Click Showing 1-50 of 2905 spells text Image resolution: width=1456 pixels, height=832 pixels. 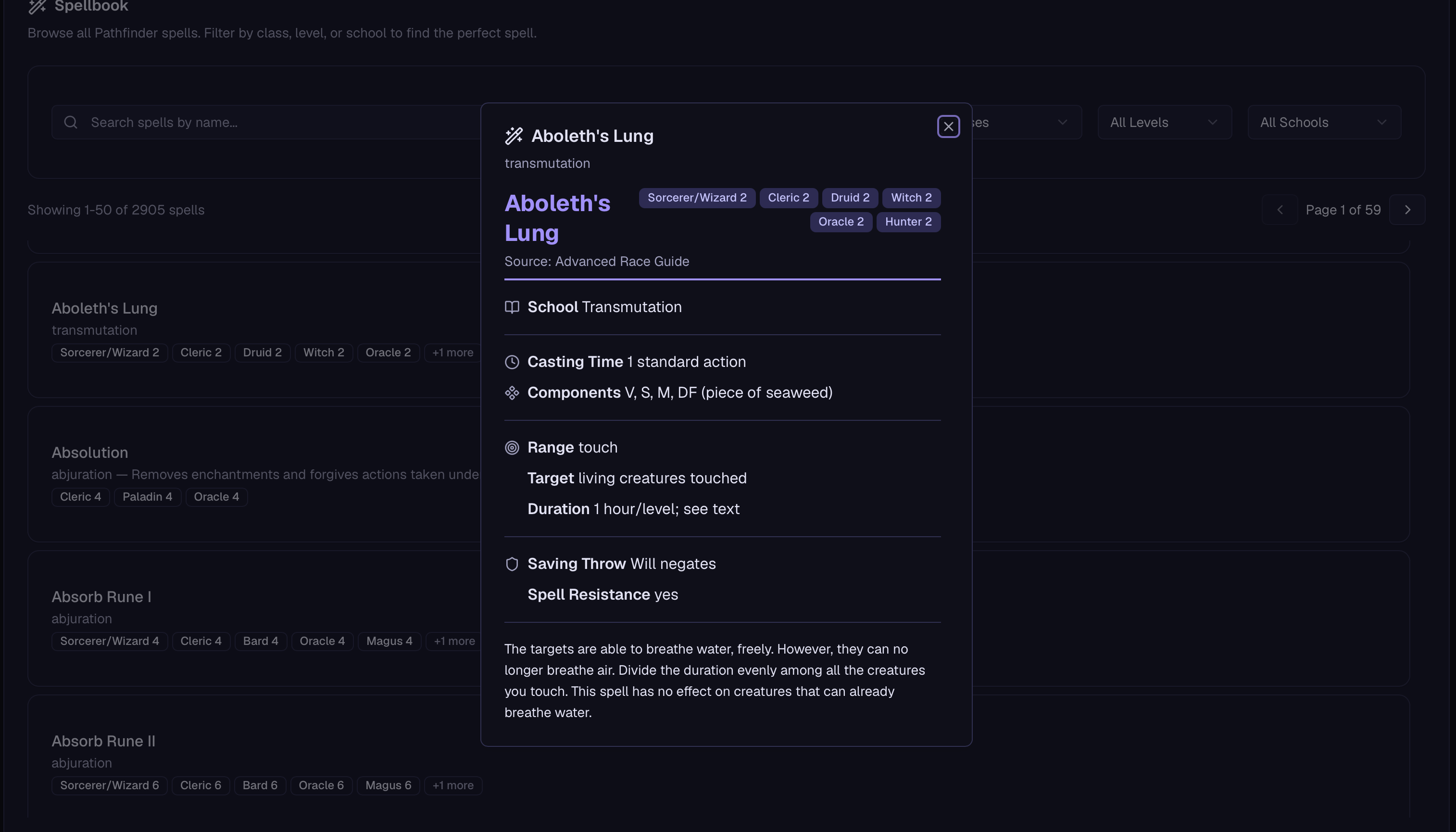point(116,210)
